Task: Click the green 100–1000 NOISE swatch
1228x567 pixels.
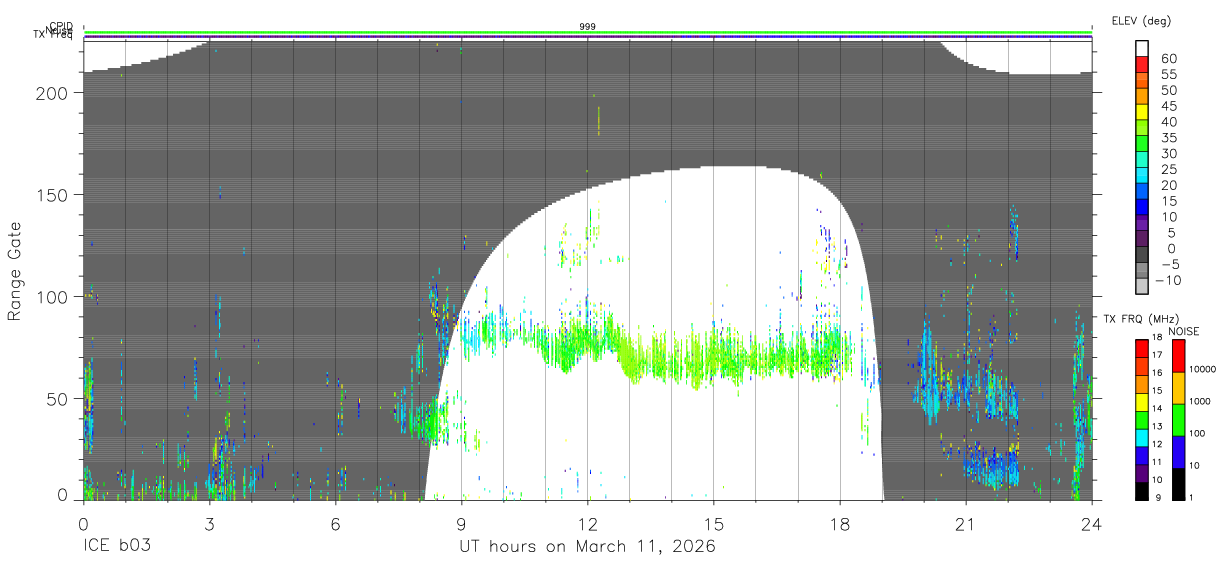Action: pos(1178,419)
